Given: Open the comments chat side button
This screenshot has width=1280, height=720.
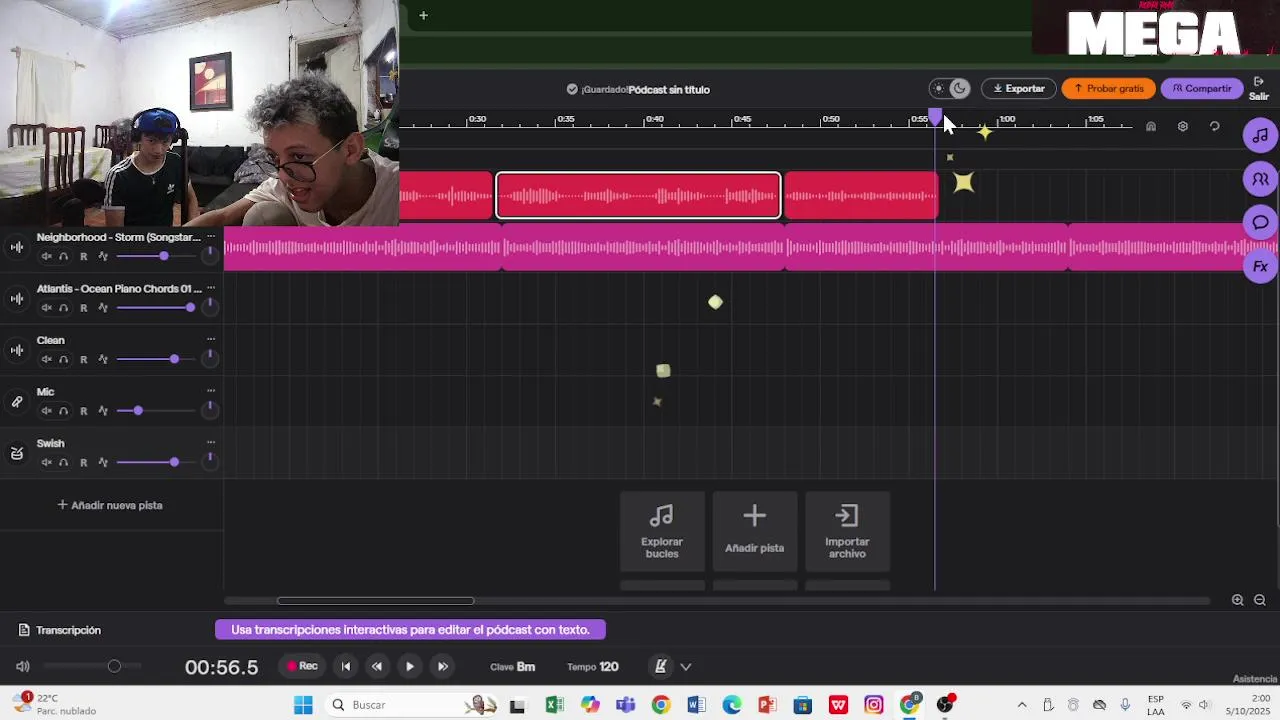Looking at the screenshot, I should (x=1260, y=222).
